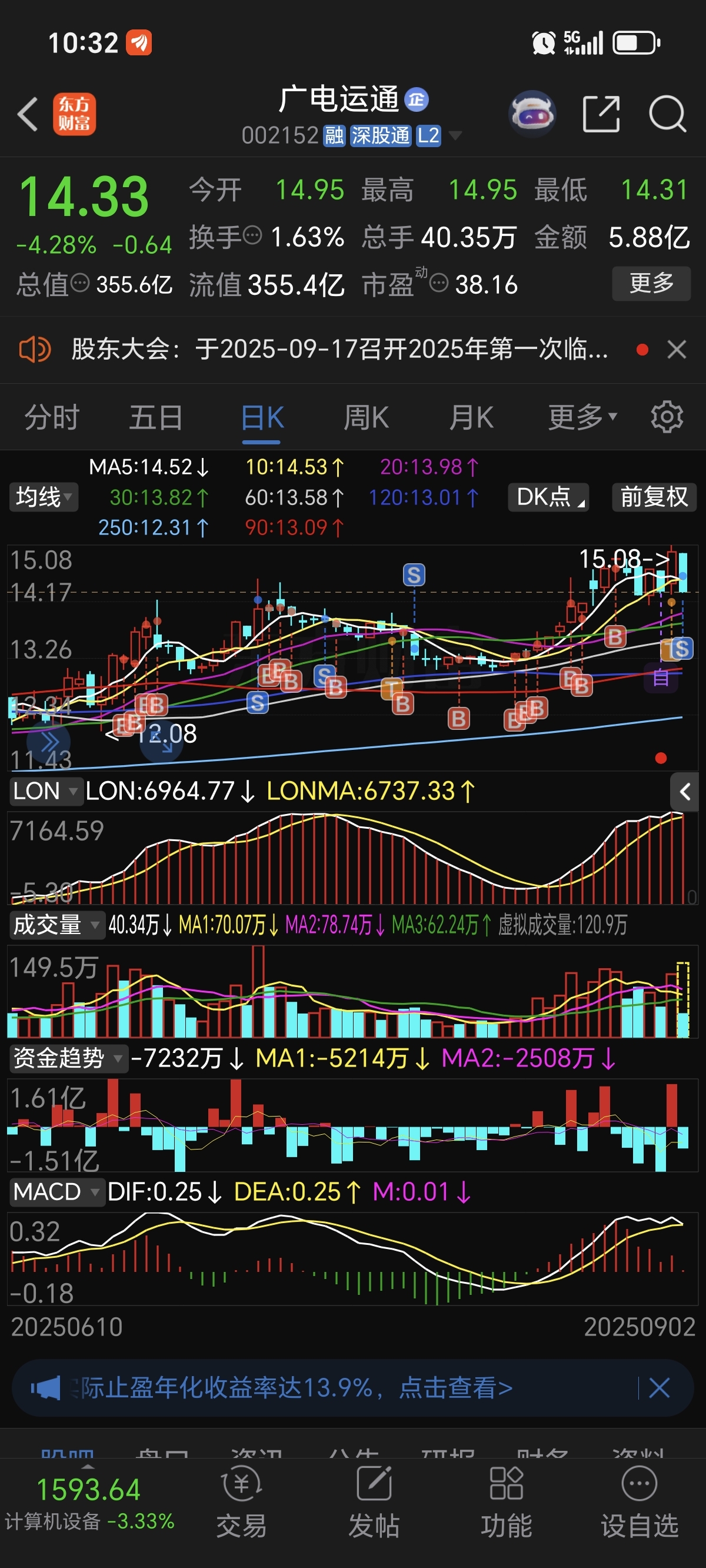Tap the speaker announcement icon

coord(35,350)
